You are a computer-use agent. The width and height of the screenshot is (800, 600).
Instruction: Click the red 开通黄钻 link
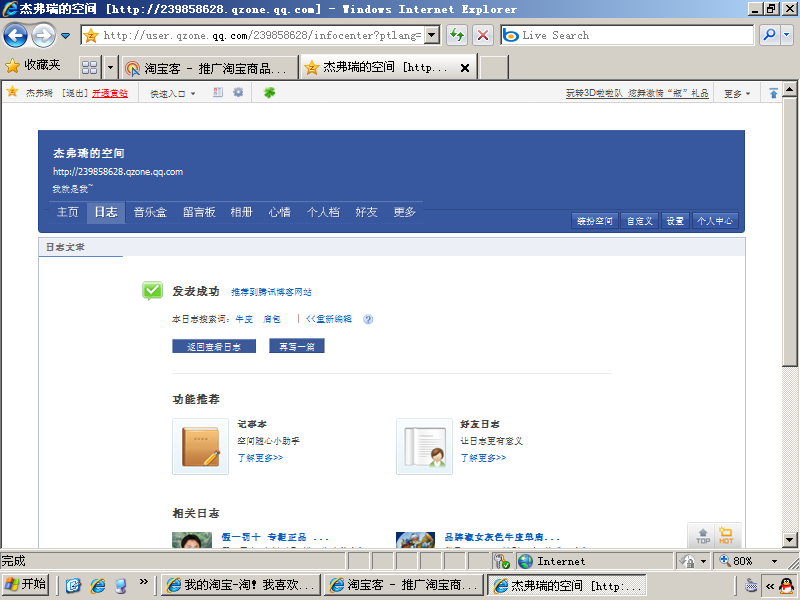click(110, 93)
